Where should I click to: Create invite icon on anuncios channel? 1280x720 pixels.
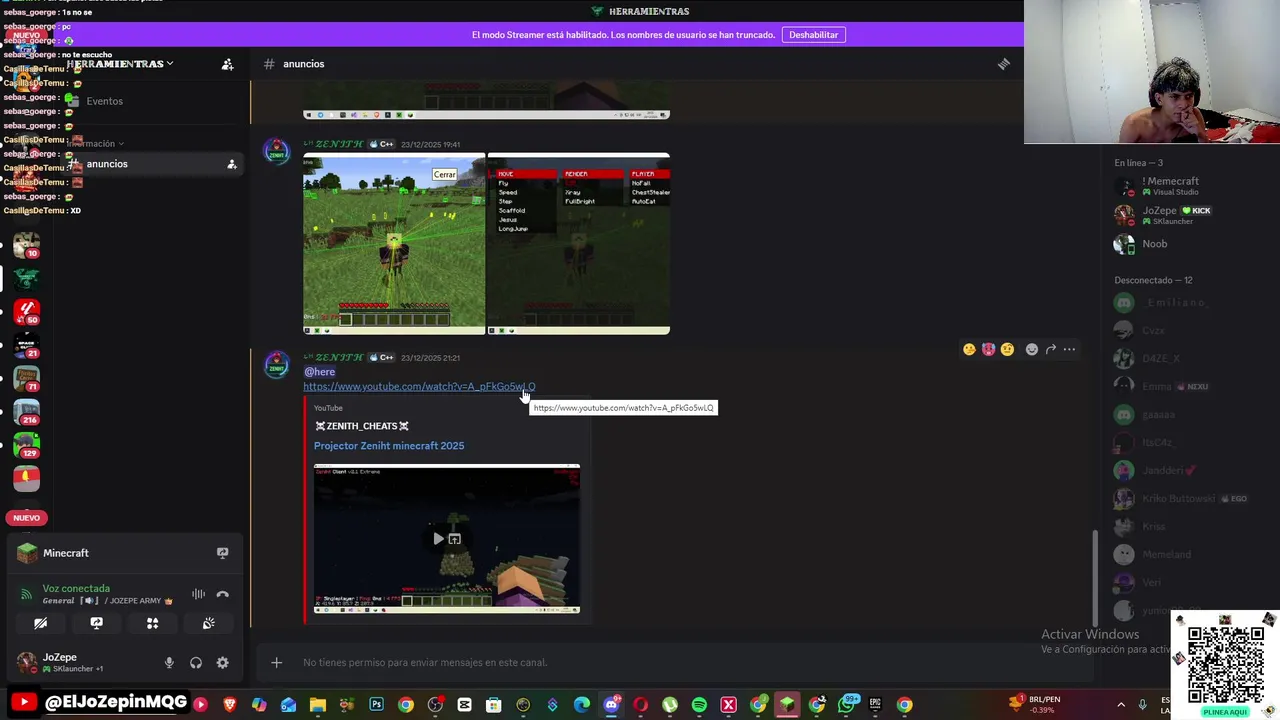tap(231, 164)
